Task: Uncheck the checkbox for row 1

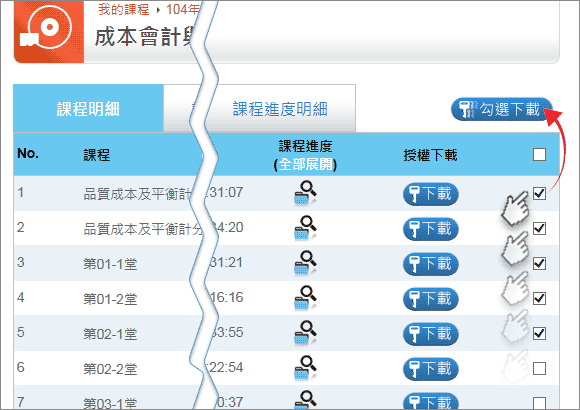Action: (x=539, y=193)
